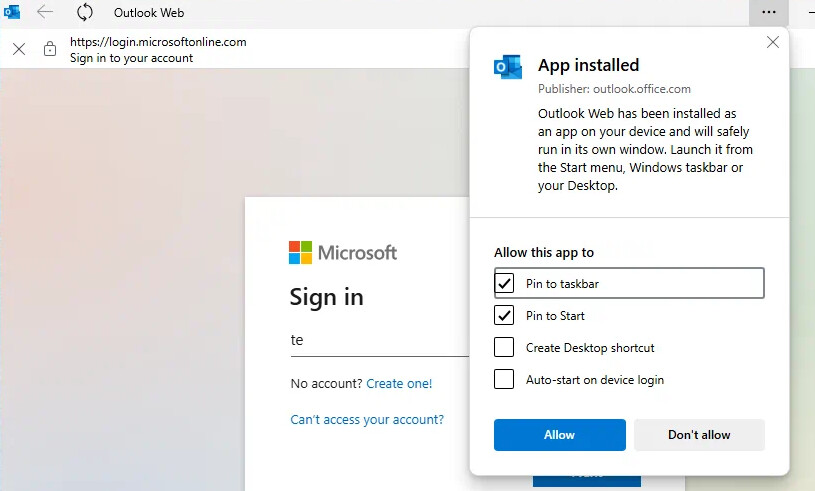Uncheck Pin to taskbar
Screen dimensions: 815x491
click(x=504, y=283)
